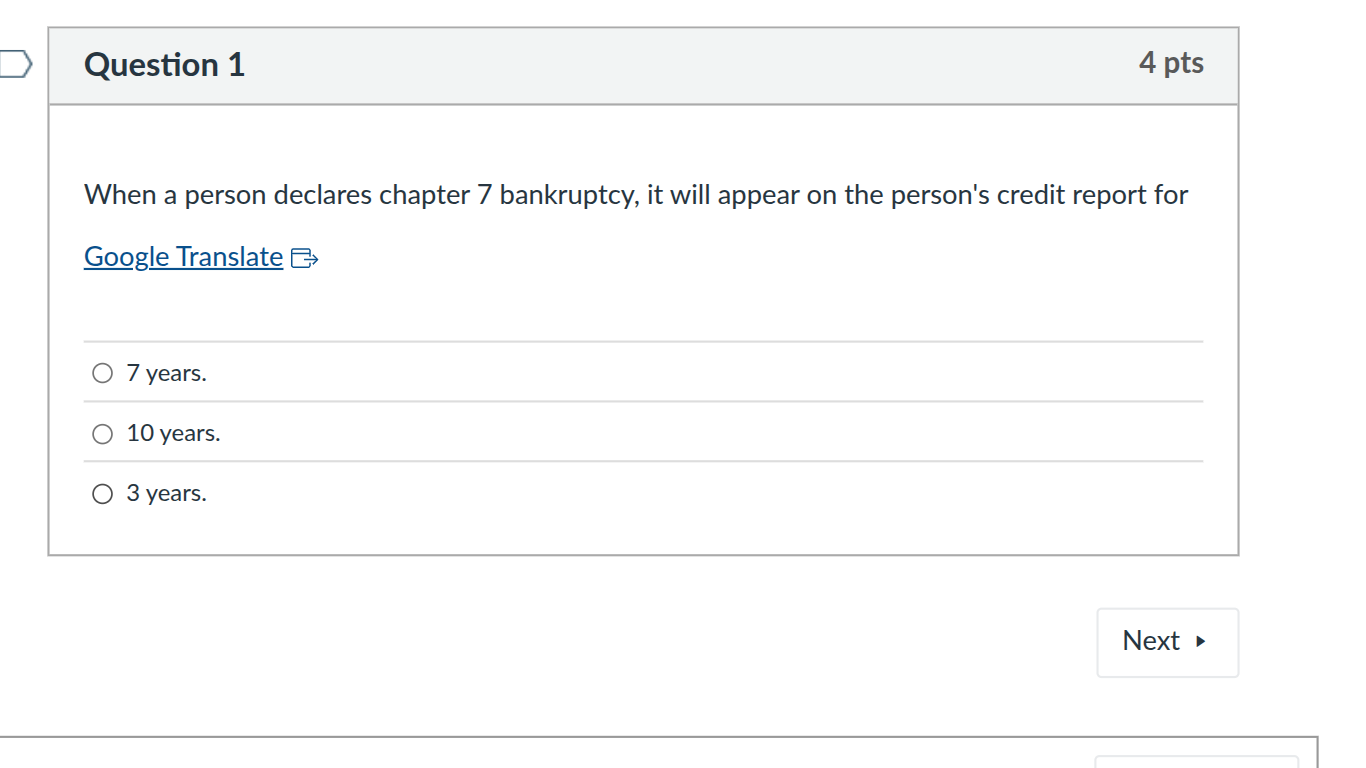Screen dimensions: 1366x768
Task: Click the '4 pts' label
Action: [1172, 63]
